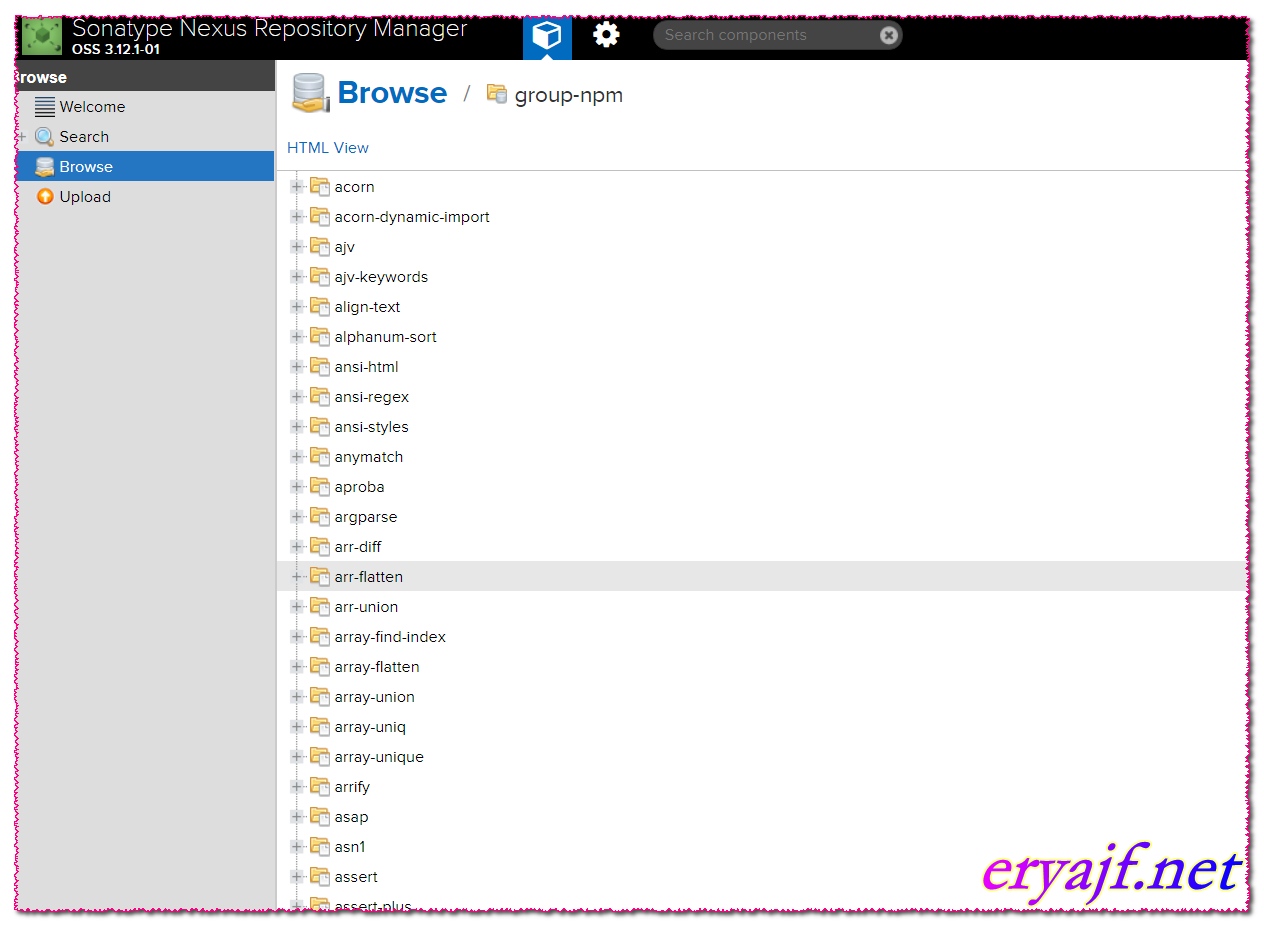This screenshot has width=1264, height=926.
Task: Select the asn1 tree row
Action: pyautogui.click(x=762, y=847)
